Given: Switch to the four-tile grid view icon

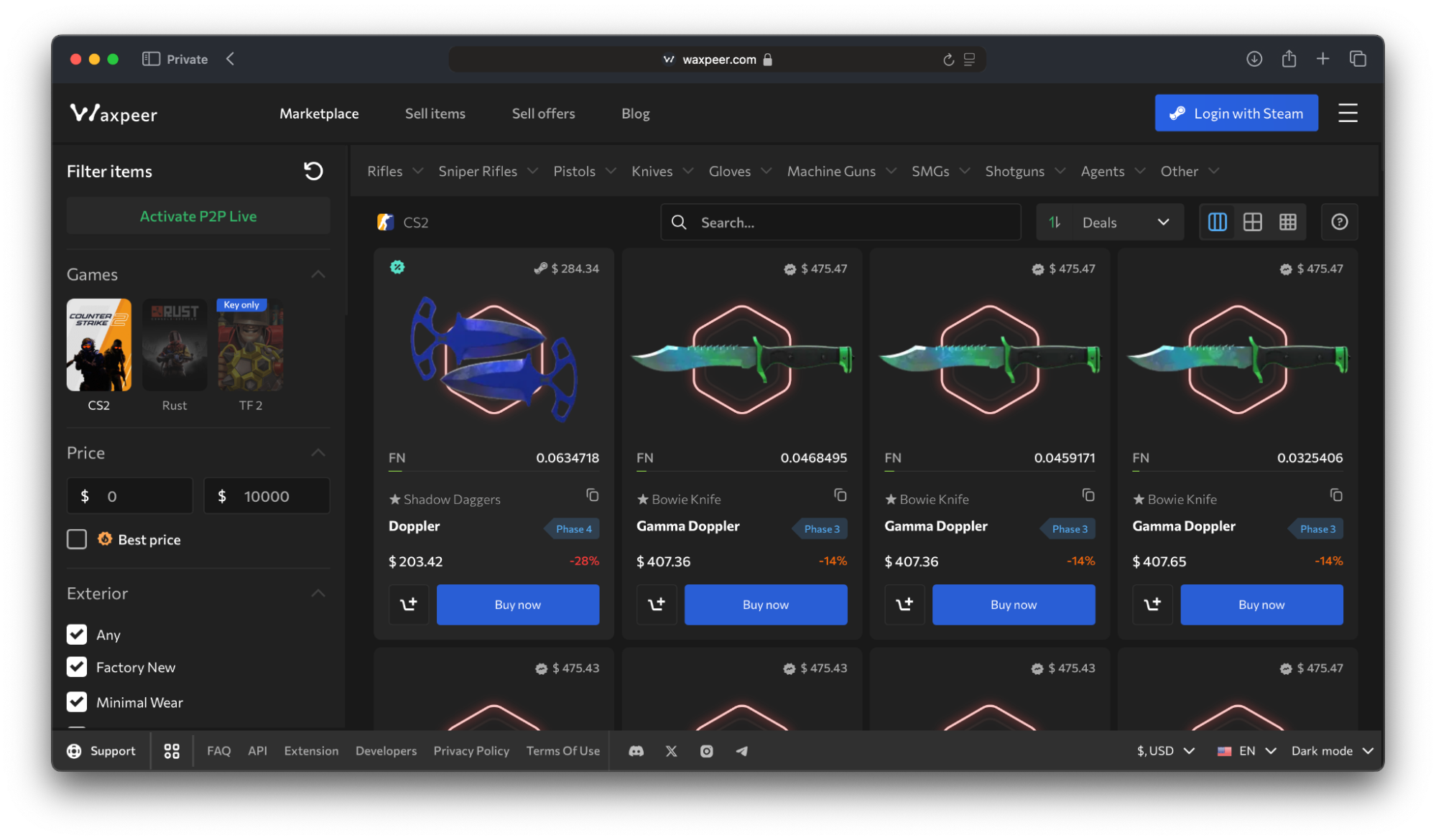Looking at the screenshot, I should [x=1252, y=222].
